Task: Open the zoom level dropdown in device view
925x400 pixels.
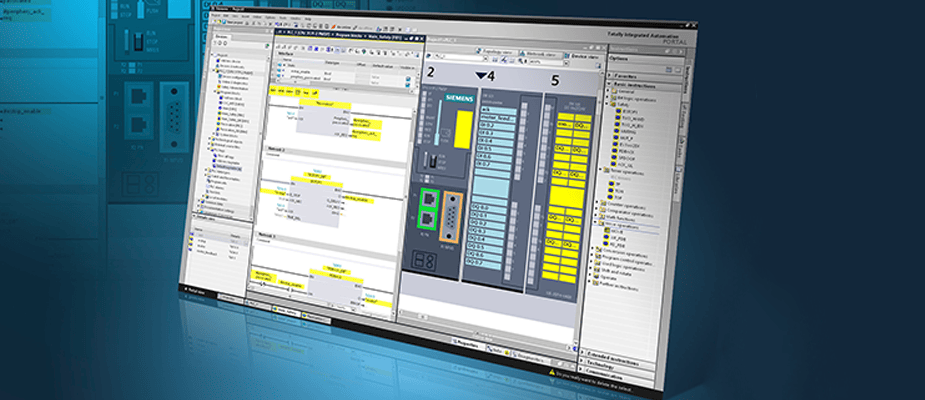Action: [x=566, y=63]
